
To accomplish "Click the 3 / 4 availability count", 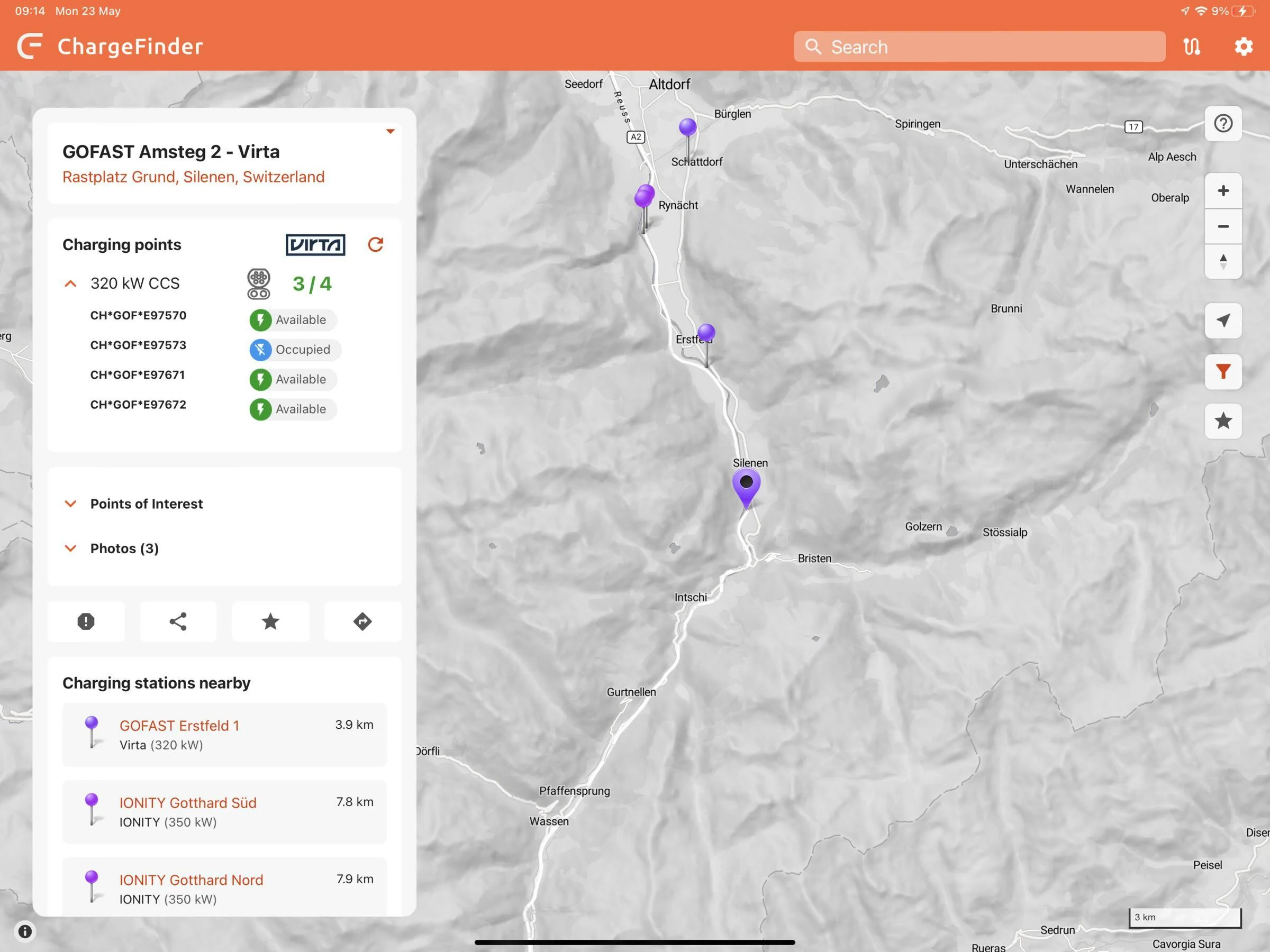I will coord(312,284).
